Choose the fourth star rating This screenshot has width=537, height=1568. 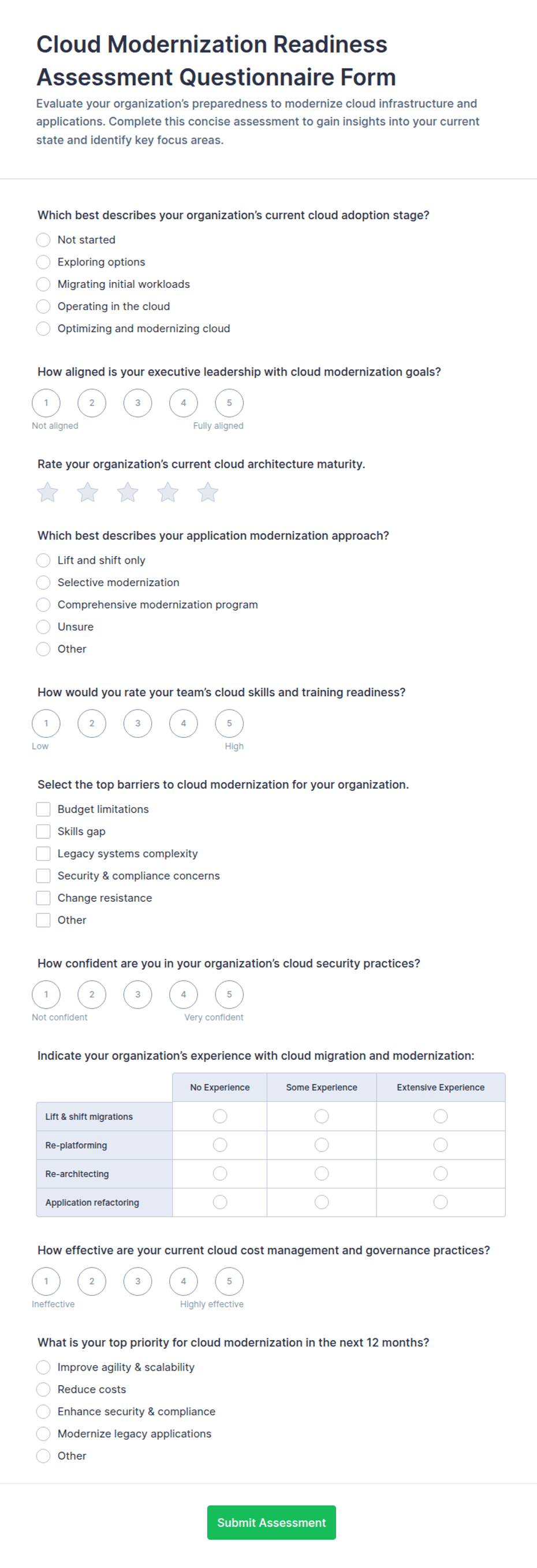pyautogui.click(x=167, y=492)
